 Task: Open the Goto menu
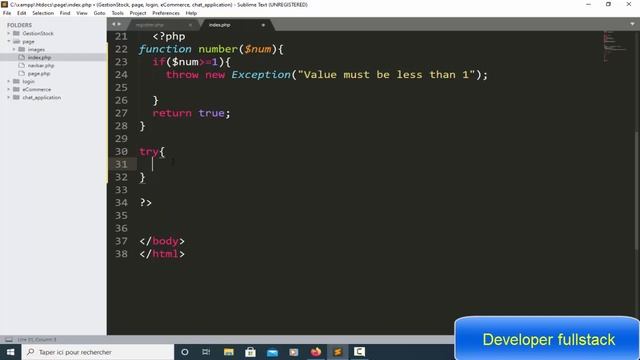(99, 13)
